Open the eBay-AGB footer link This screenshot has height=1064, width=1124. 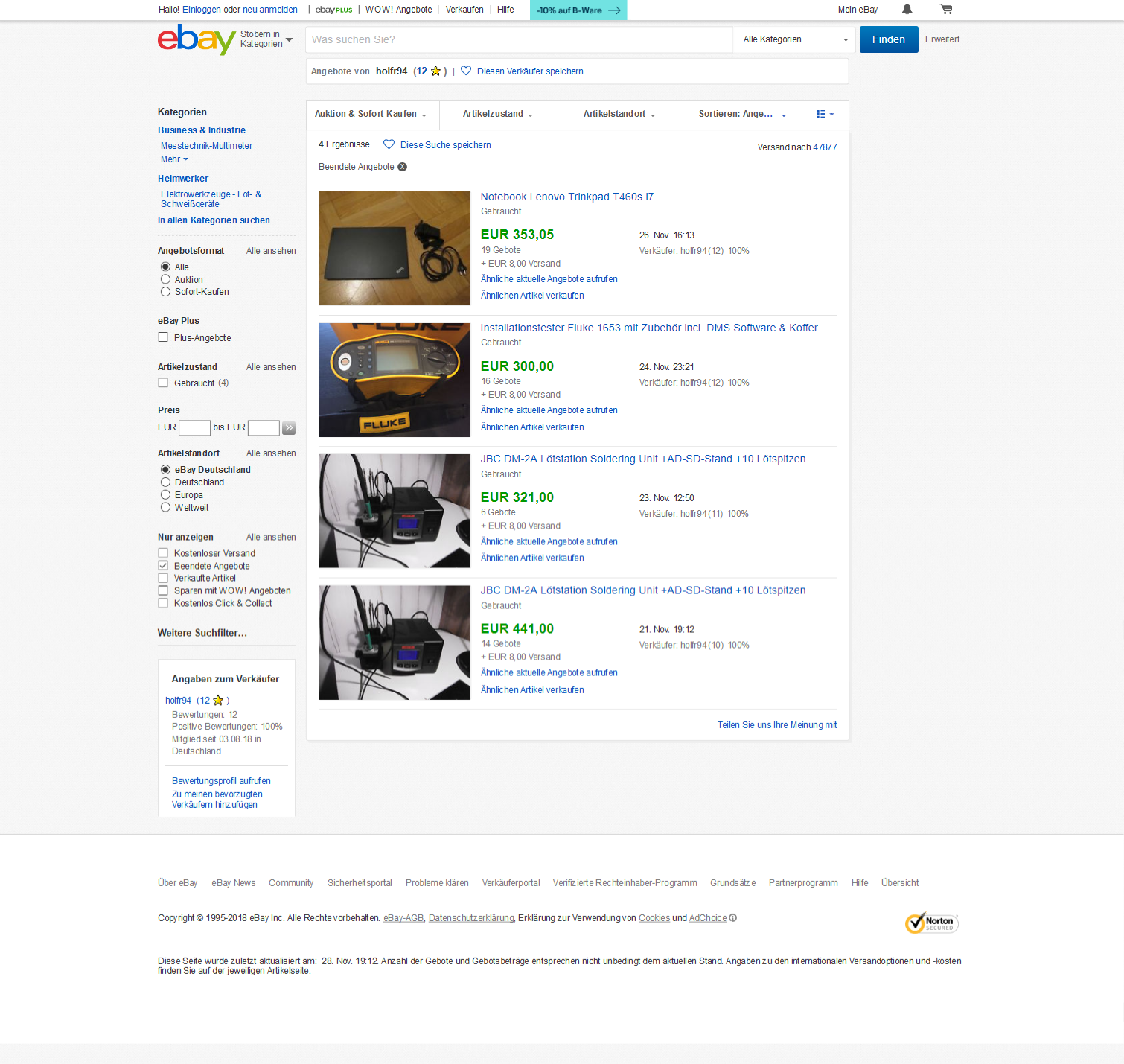point(403,918)
